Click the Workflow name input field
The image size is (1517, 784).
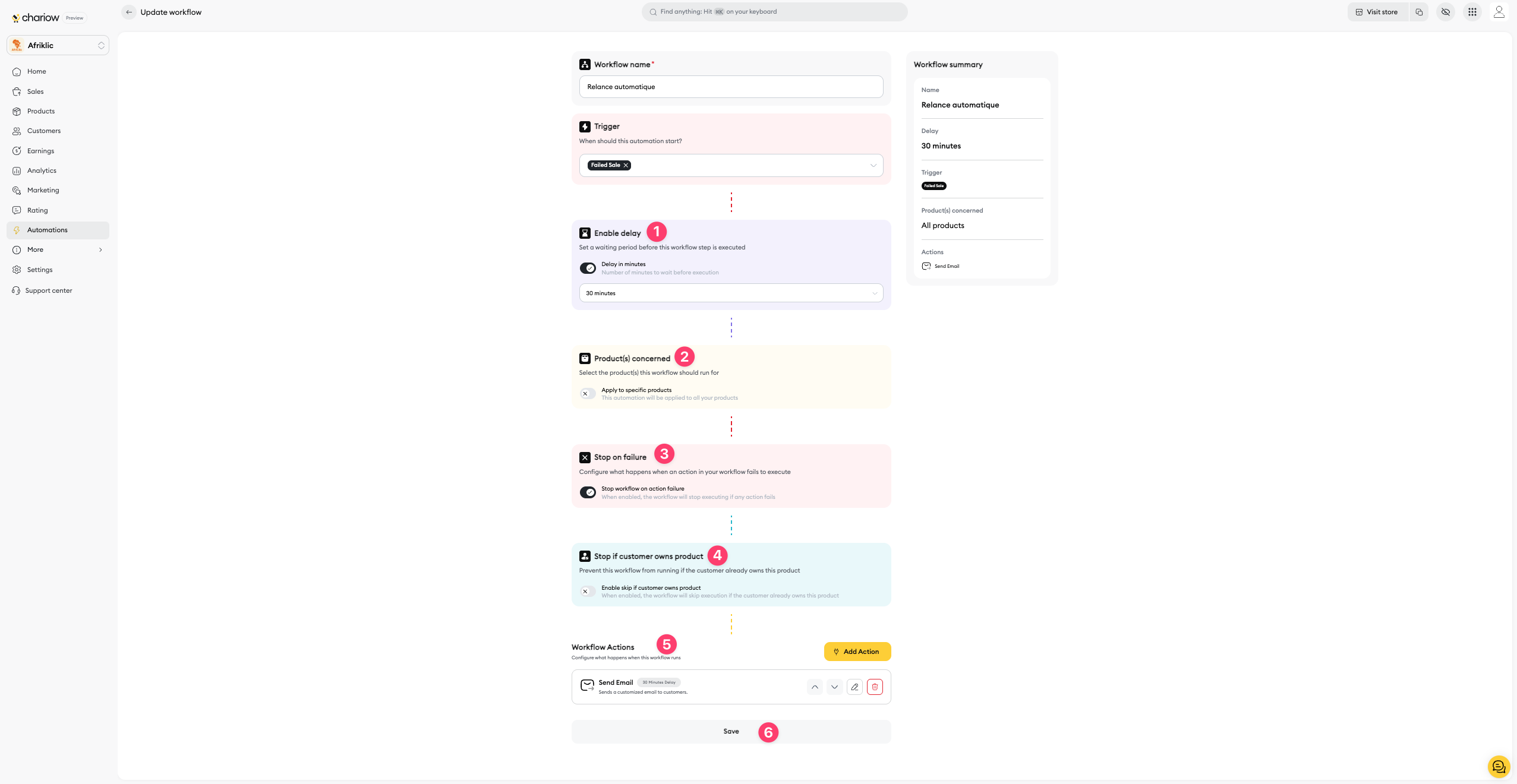[x=731, y=87]
